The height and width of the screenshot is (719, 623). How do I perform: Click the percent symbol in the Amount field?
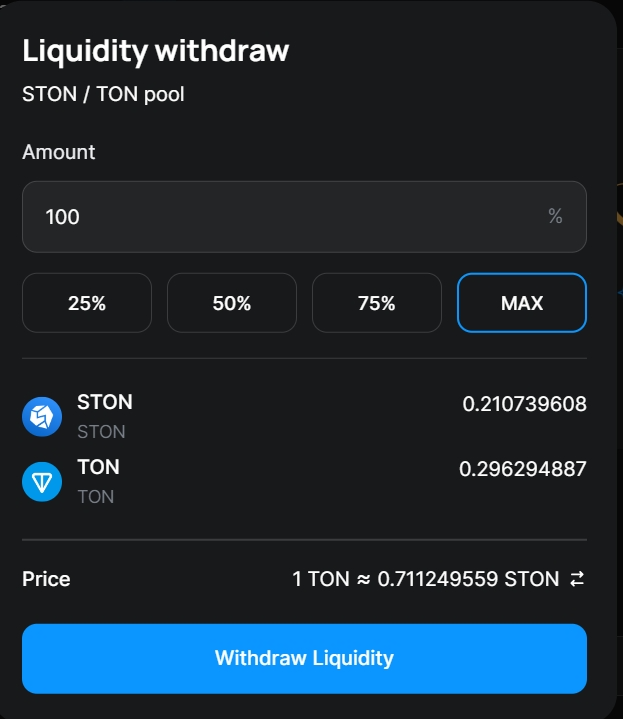555,216
